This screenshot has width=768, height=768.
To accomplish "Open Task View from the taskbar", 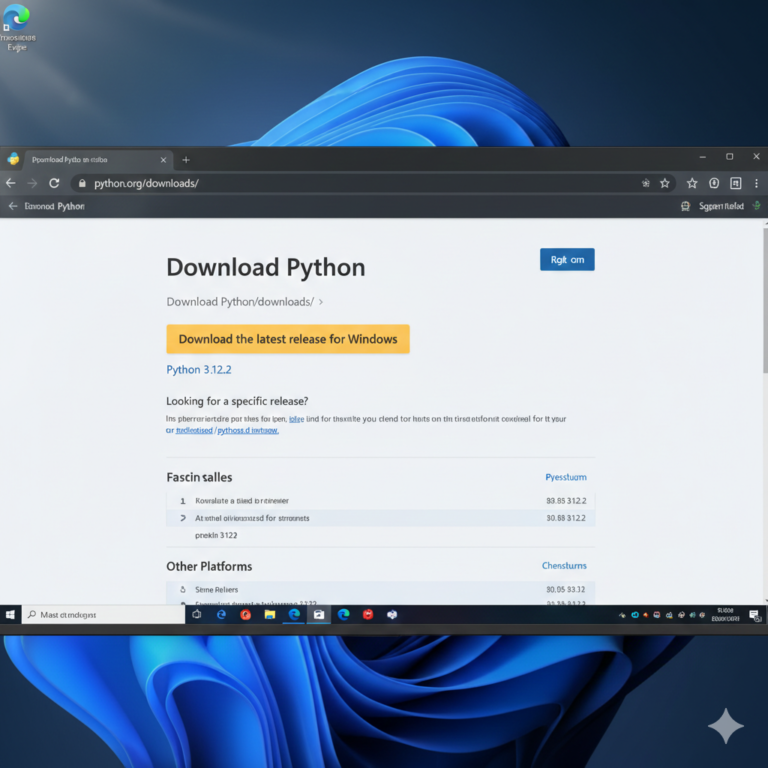I will point(197,614).
